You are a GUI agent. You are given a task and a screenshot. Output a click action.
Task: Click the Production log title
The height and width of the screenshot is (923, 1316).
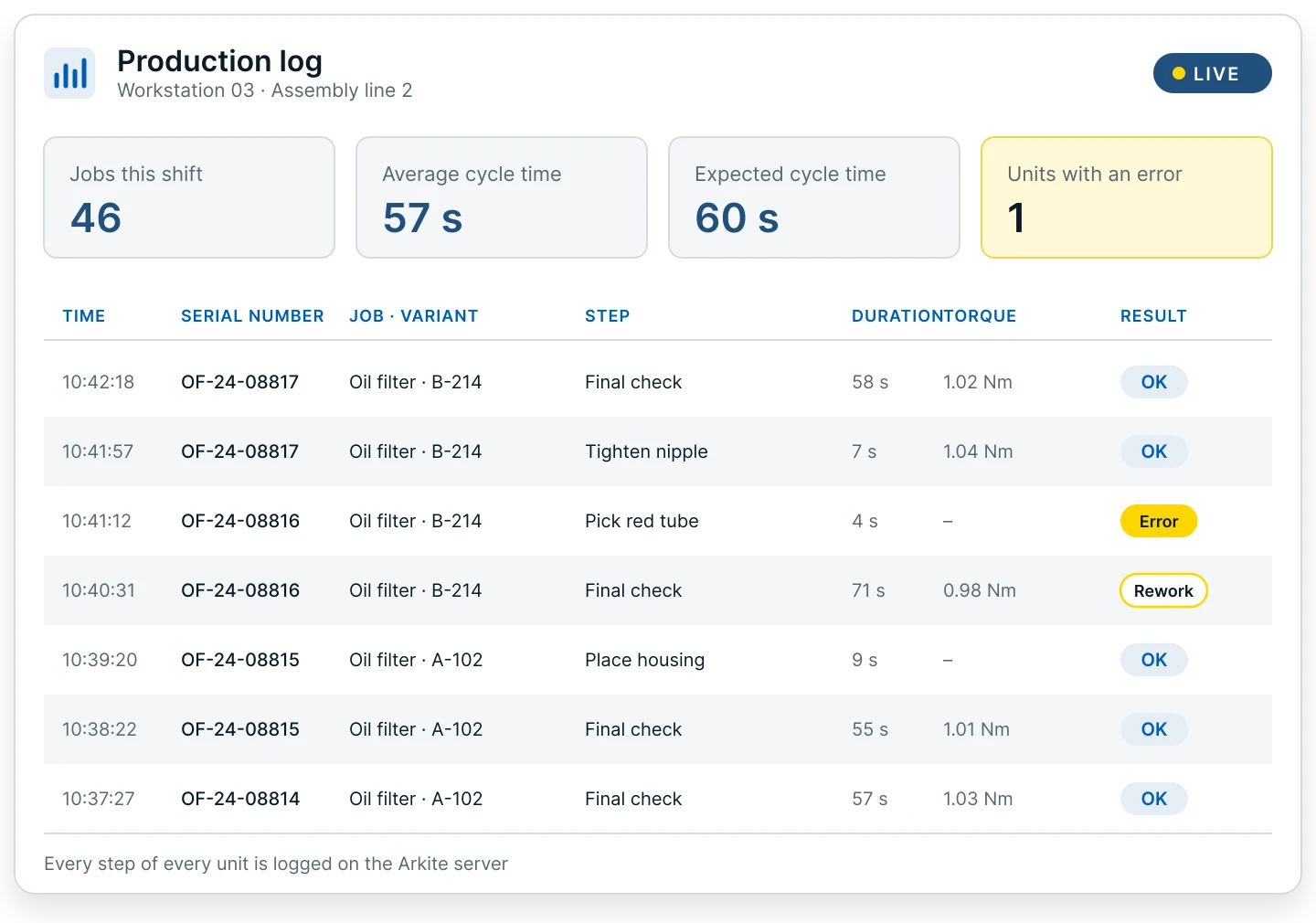[219, 61]
